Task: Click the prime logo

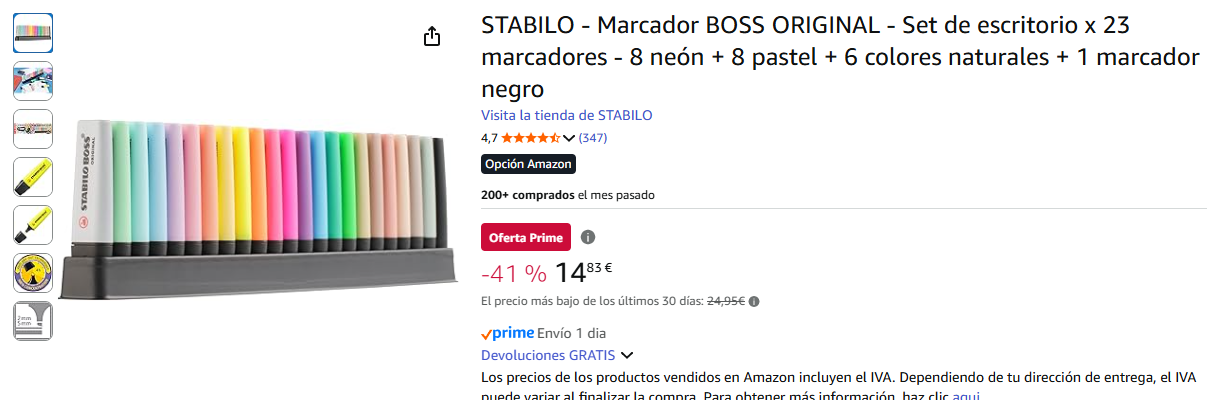Action: 507,333
